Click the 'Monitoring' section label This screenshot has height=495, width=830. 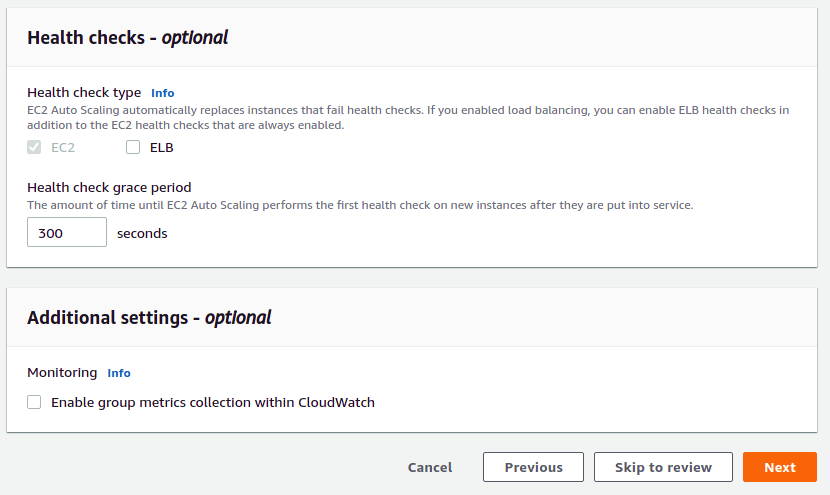tap(62, 373)
